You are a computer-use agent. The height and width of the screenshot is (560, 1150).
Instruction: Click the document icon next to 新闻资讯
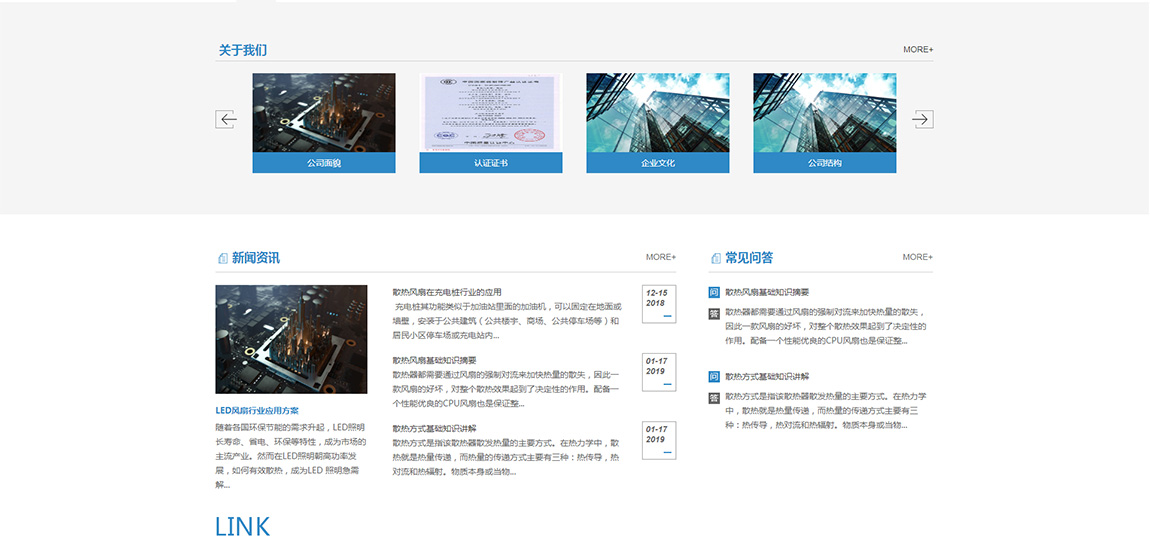point(223,258)
